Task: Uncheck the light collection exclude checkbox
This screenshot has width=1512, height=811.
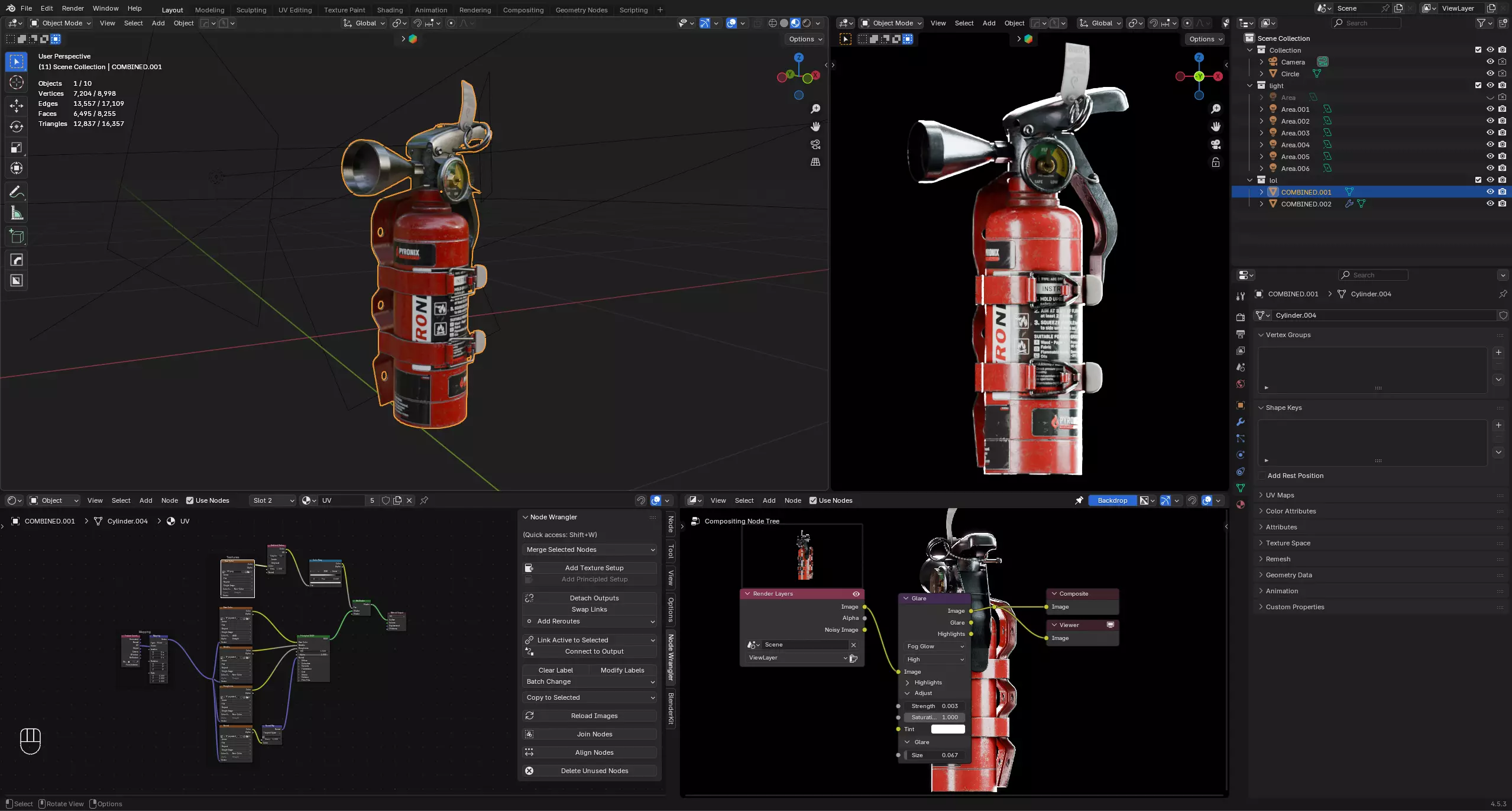Action: coord(1478,85)
